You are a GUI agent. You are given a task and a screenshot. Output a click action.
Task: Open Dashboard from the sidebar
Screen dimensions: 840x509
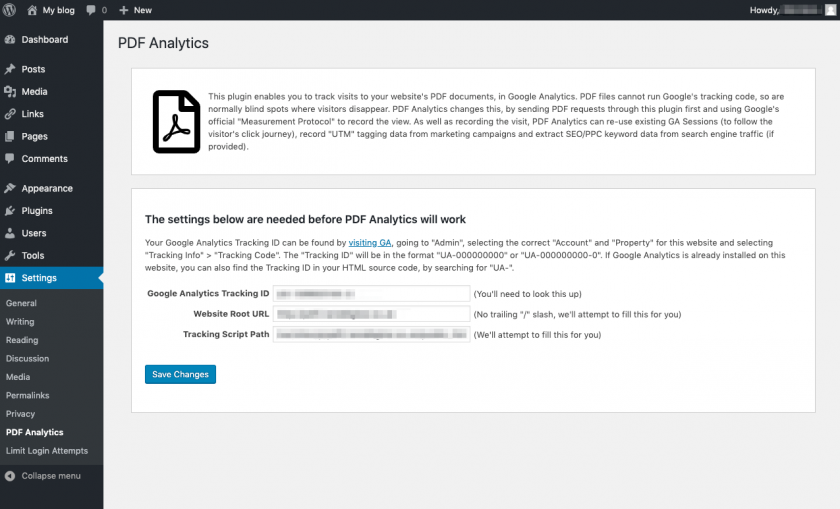pyautogui.click(x=44, y=40)
